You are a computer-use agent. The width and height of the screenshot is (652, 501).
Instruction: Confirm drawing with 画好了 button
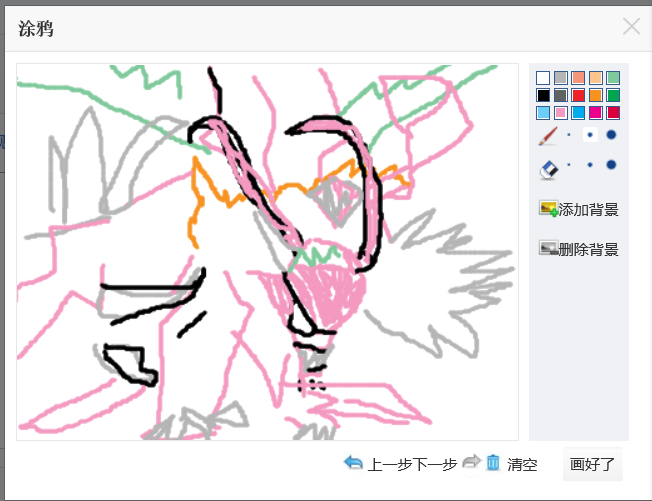pos(593,464)
